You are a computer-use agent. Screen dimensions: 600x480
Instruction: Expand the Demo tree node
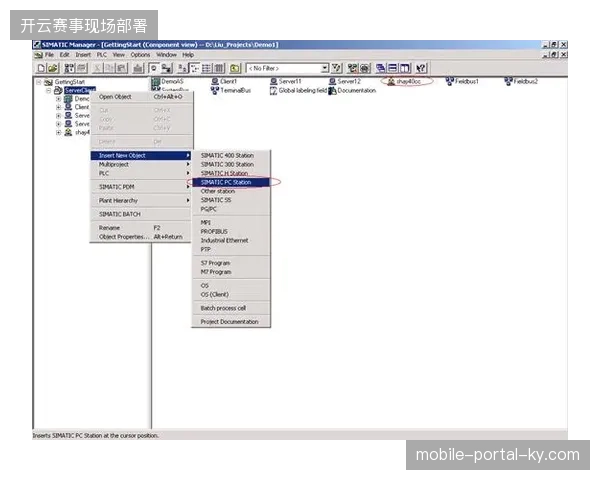[59, 99]
